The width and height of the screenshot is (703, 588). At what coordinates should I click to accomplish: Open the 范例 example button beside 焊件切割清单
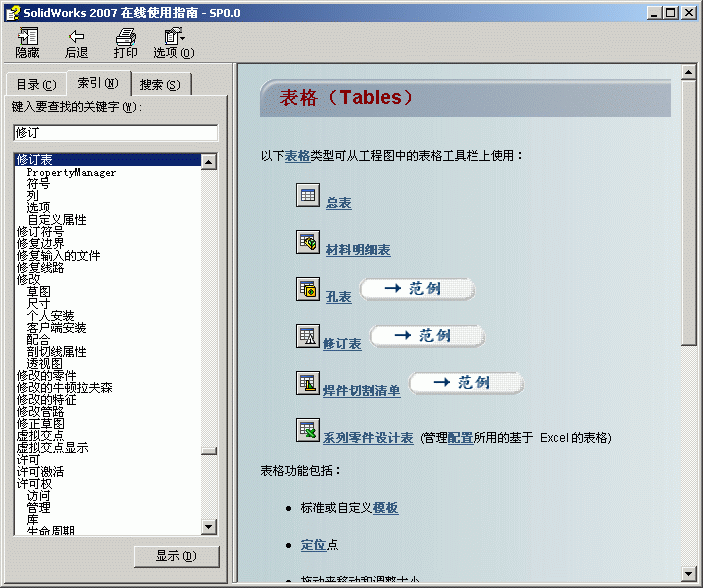[x=466, y=383]
